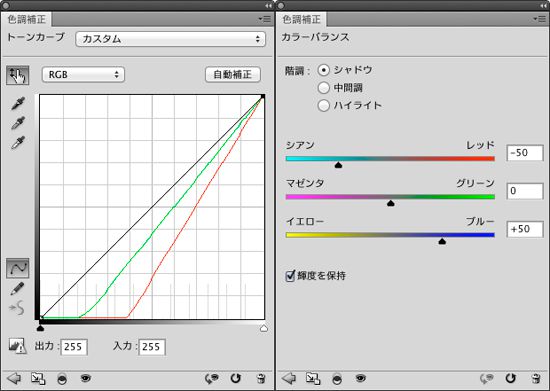The width and height of the screenshot is (550, 391).
Task: Select the ハイライト tone radio button
Action: (323, 105)
